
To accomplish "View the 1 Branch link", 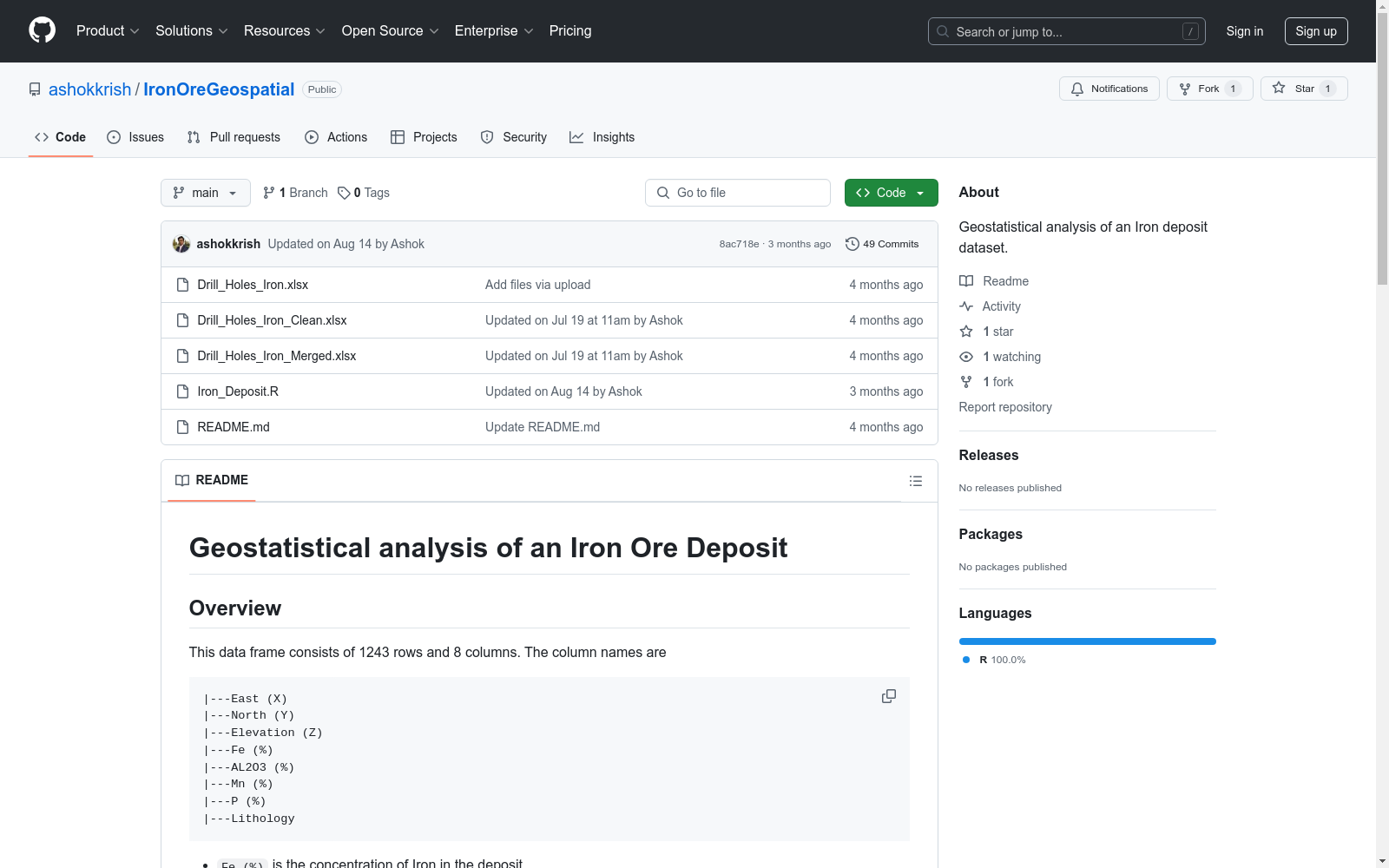I will tap(295, 193).
